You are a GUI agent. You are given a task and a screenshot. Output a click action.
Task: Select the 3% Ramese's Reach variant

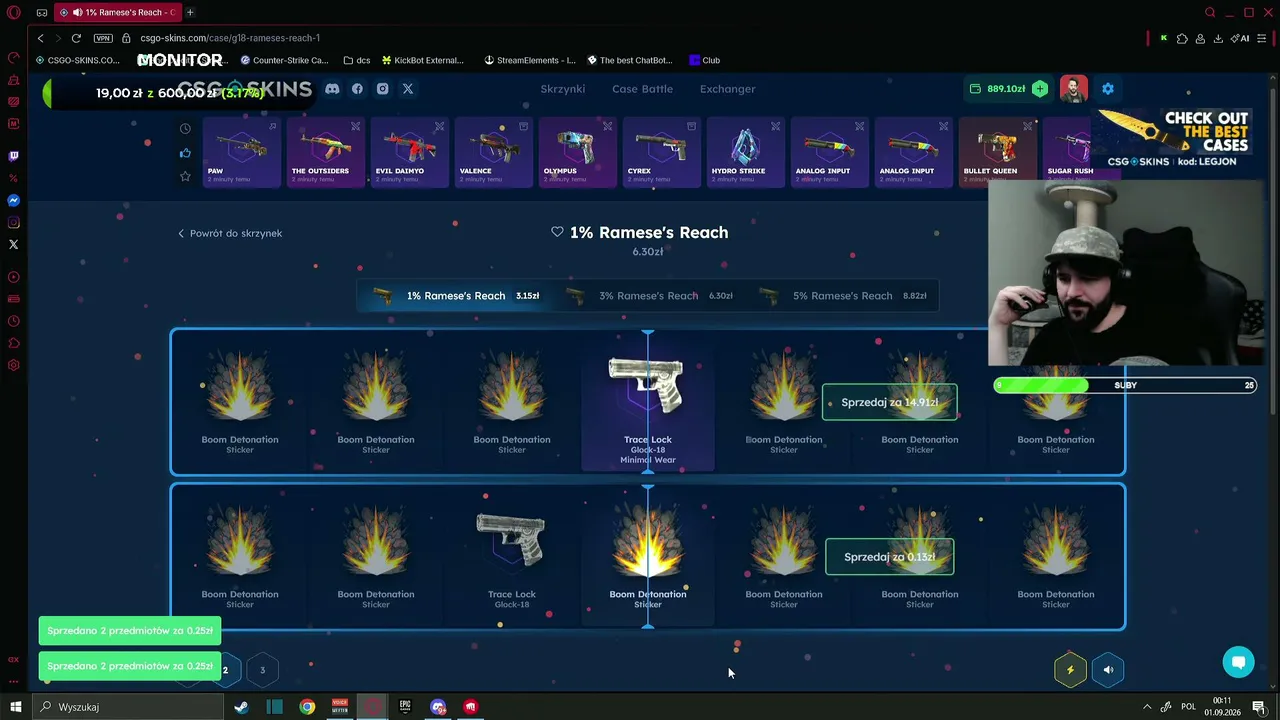point(648,296)
